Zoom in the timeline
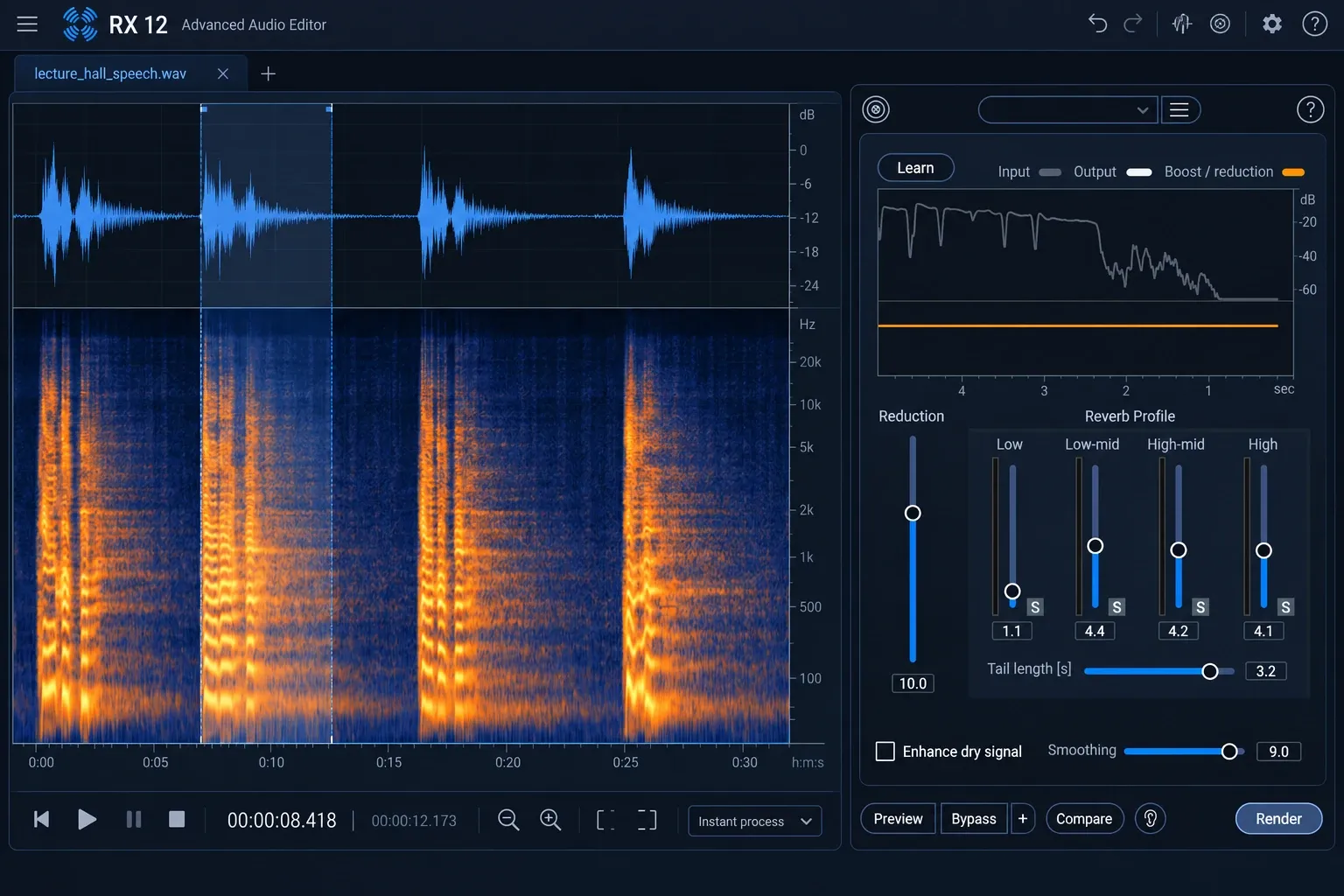Viewport: 1344px width, 896px height. (550, 820)
